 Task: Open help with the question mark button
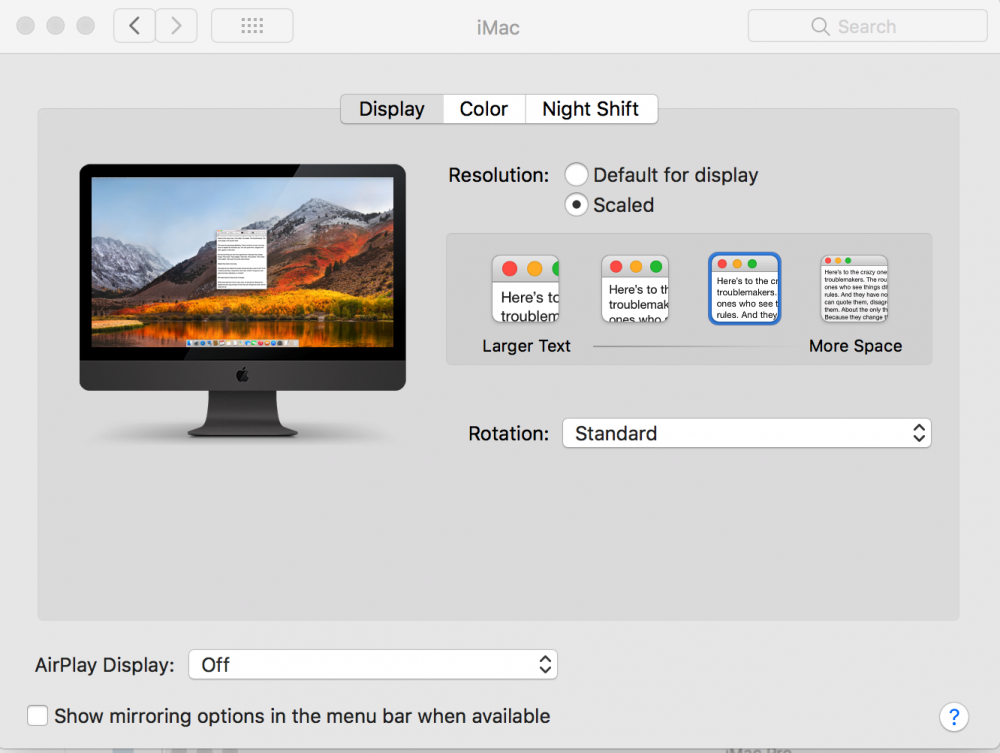click(953, 717)
